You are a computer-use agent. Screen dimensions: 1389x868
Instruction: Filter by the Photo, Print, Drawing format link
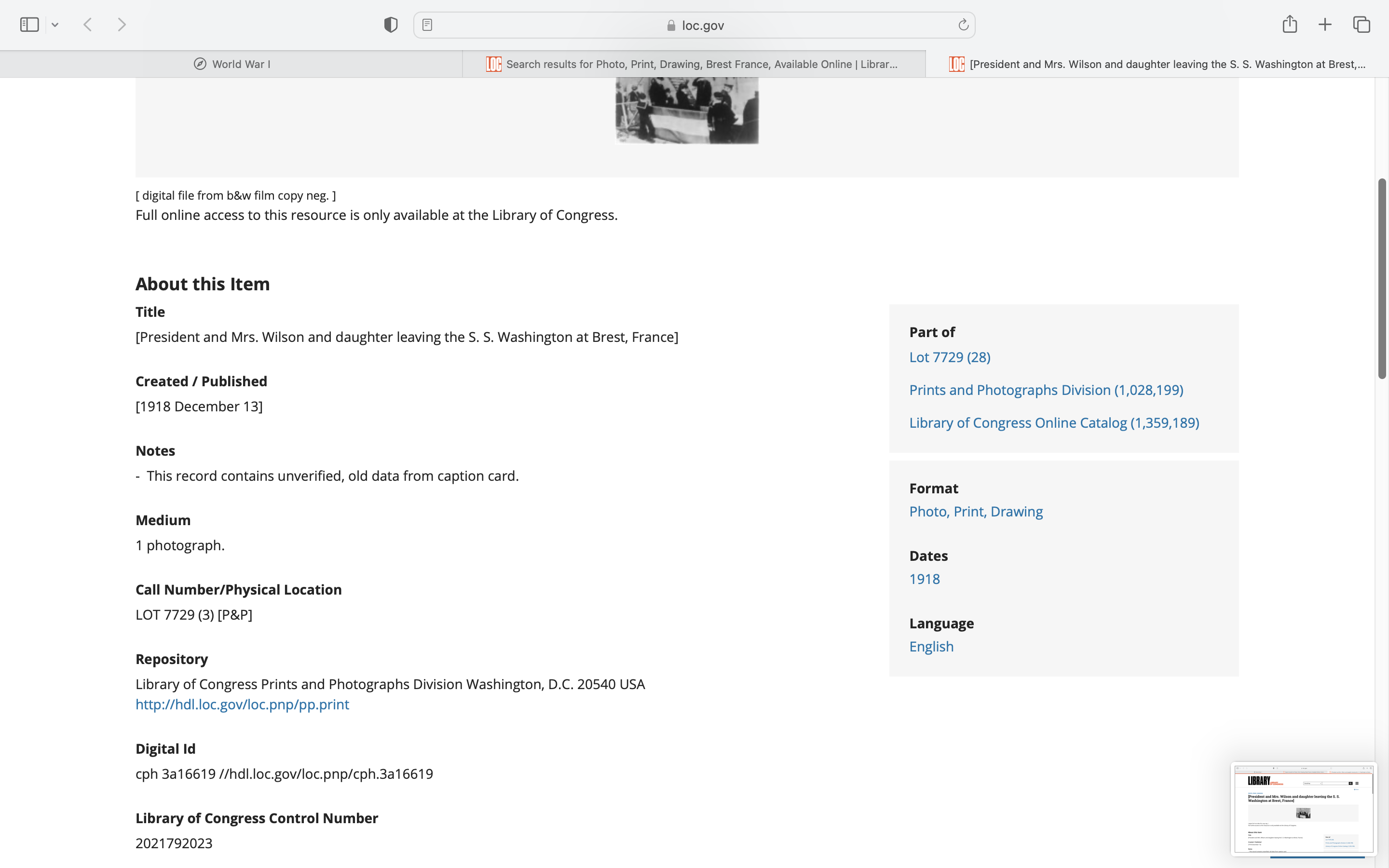(976, 512)
